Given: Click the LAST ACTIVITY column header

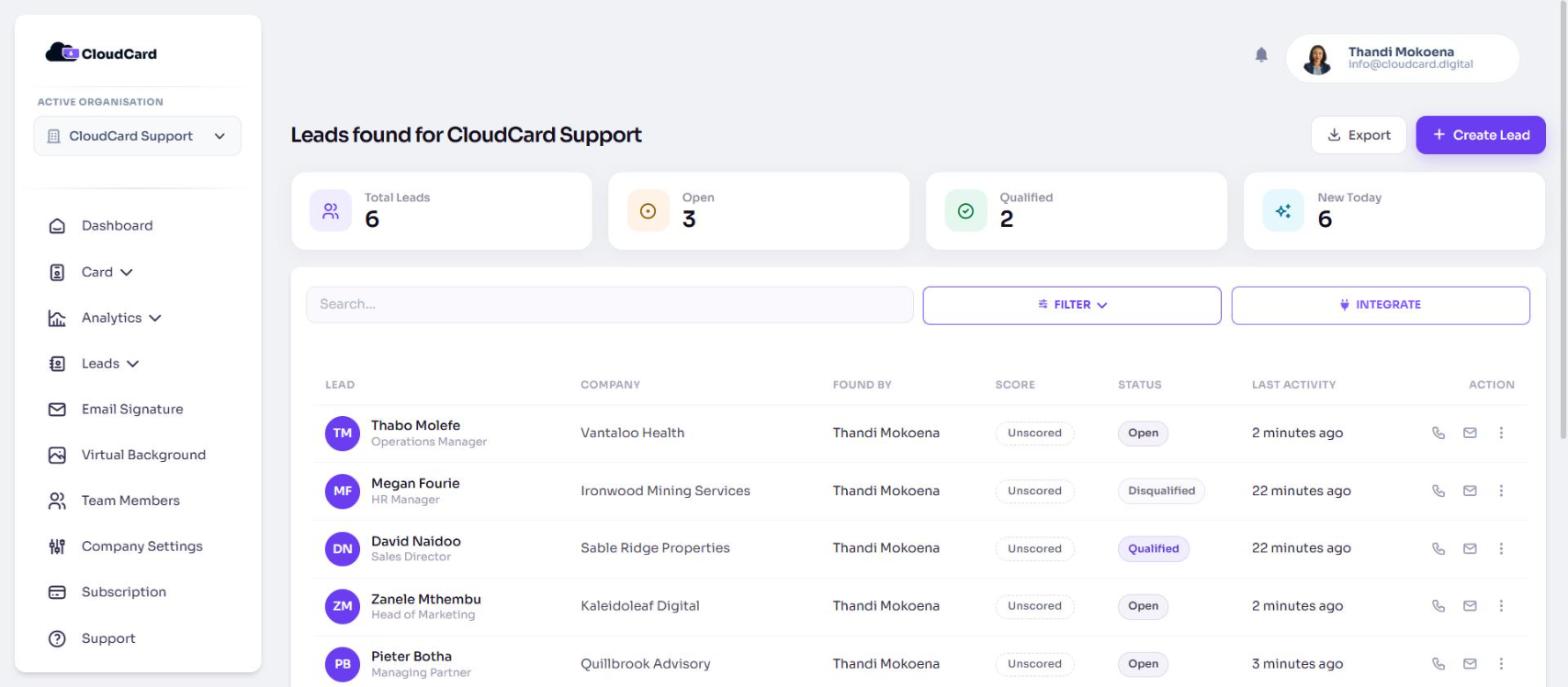Looking at the screenshot, I should 1293,385.
